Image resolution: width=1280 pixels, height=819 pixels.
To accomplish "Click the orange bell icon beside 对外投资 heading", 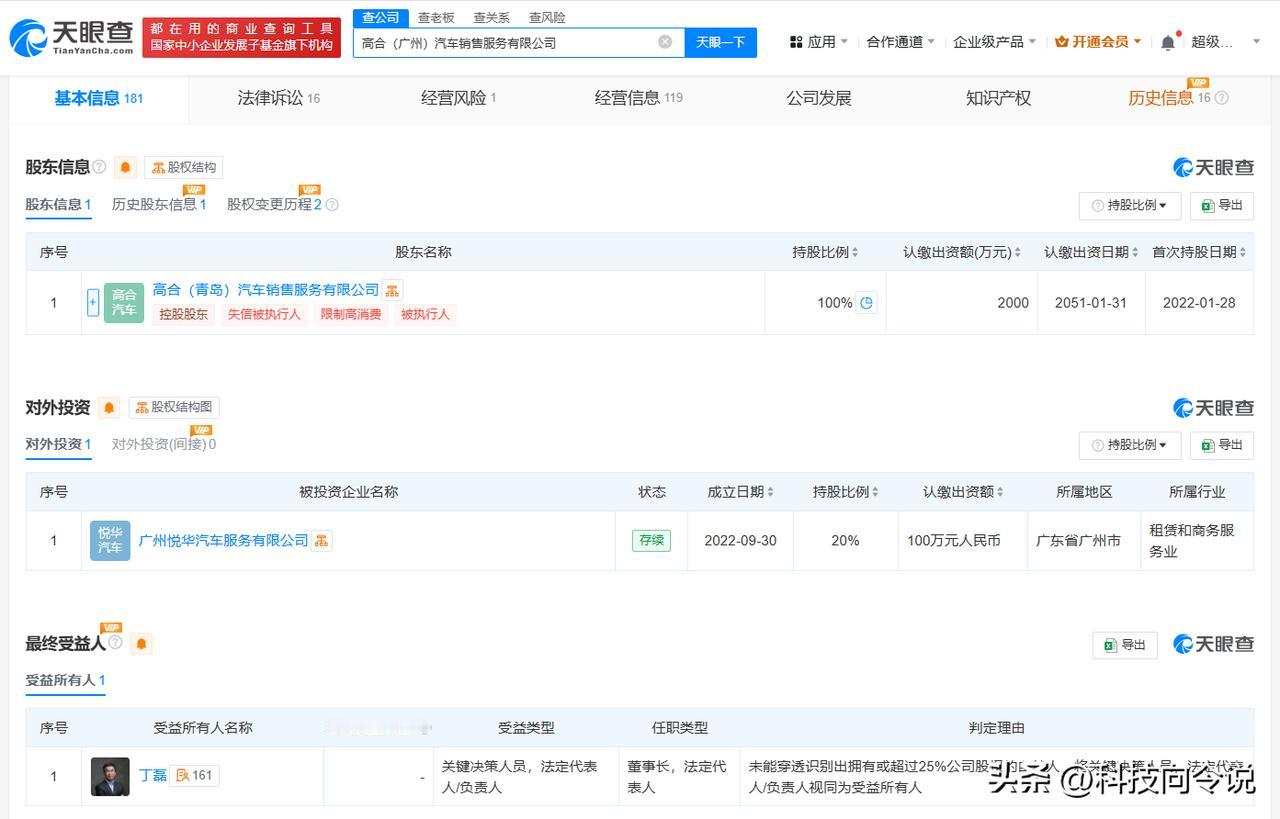I will (109, 407).
